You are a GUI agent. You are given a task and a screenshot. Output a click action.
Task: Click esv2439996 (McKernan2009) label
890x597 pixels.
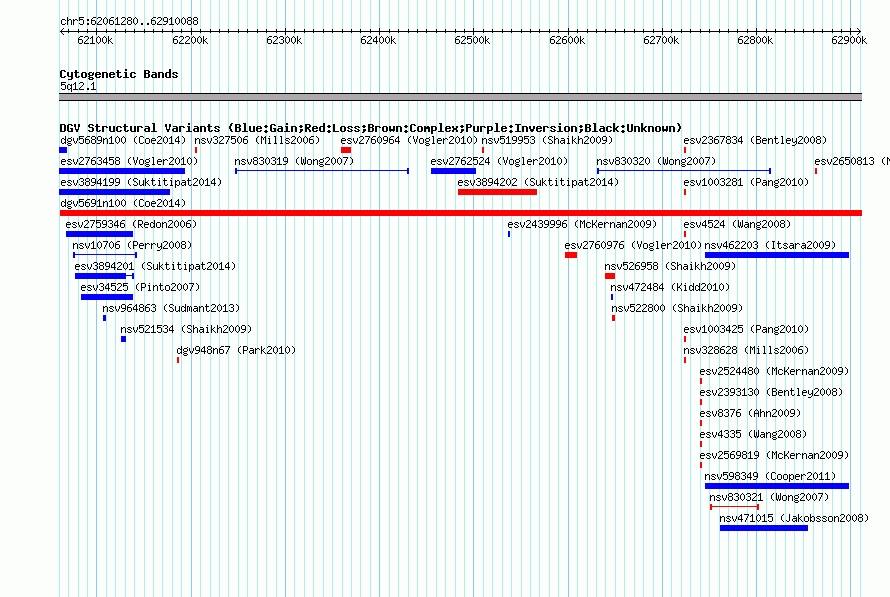pos(582,224)
